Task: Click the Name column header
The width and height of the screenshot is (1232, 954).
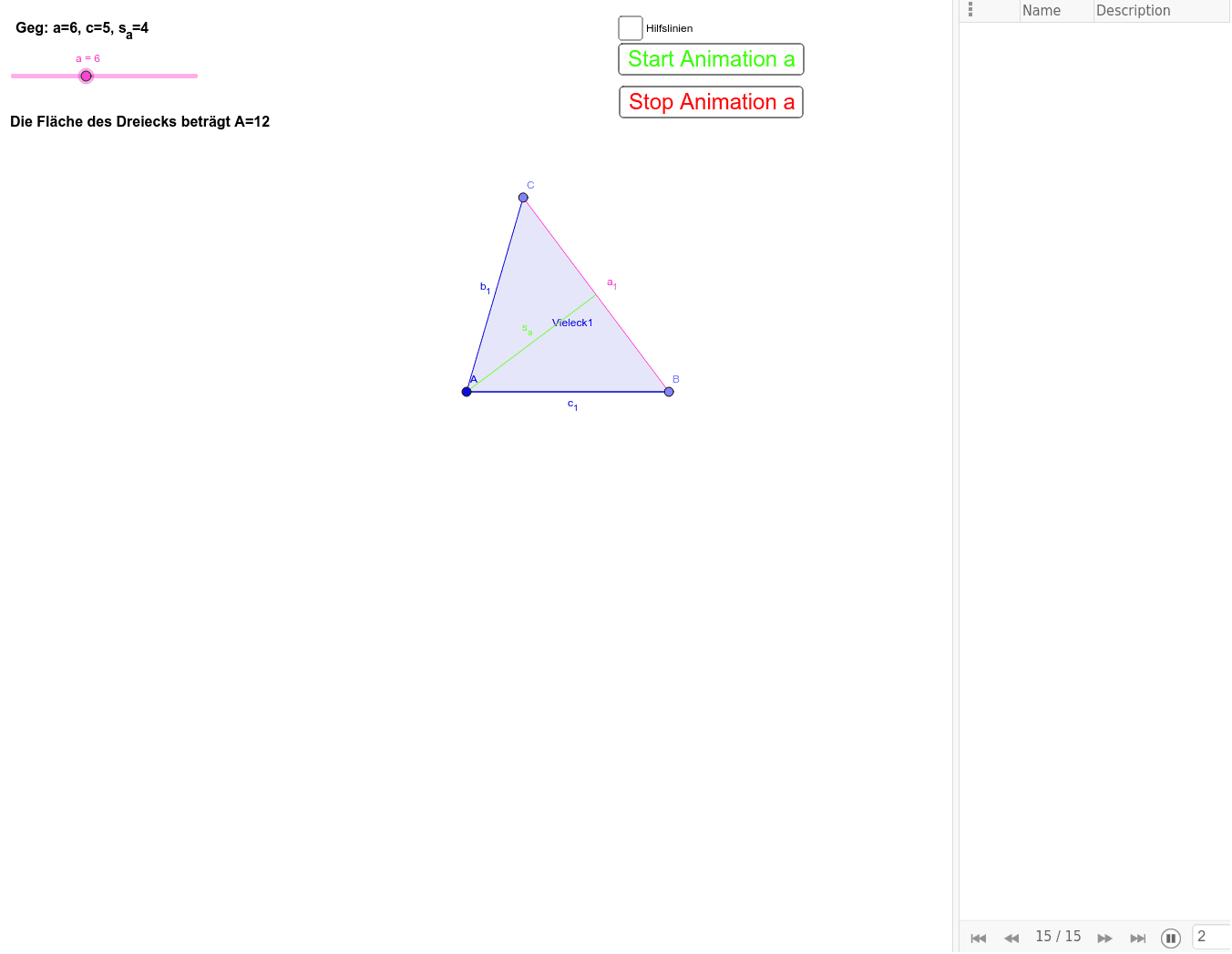Action: pyautogui.click(x=1042, y=11)
